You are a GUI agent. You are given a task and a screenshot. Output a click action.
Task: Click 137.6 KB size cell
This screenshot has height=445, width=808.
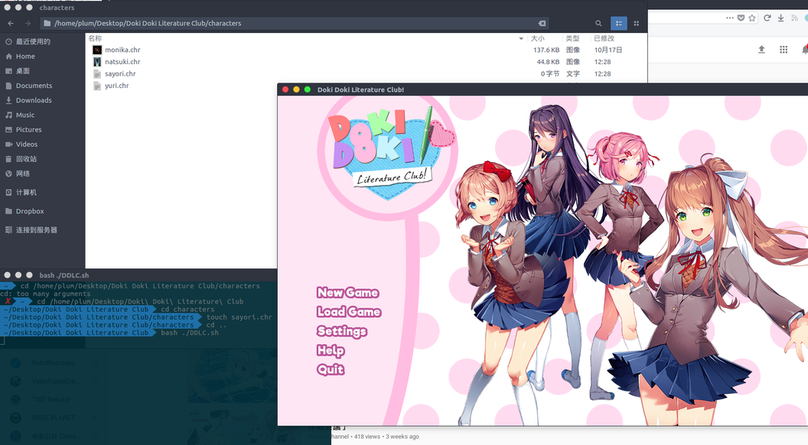[546, 50]
